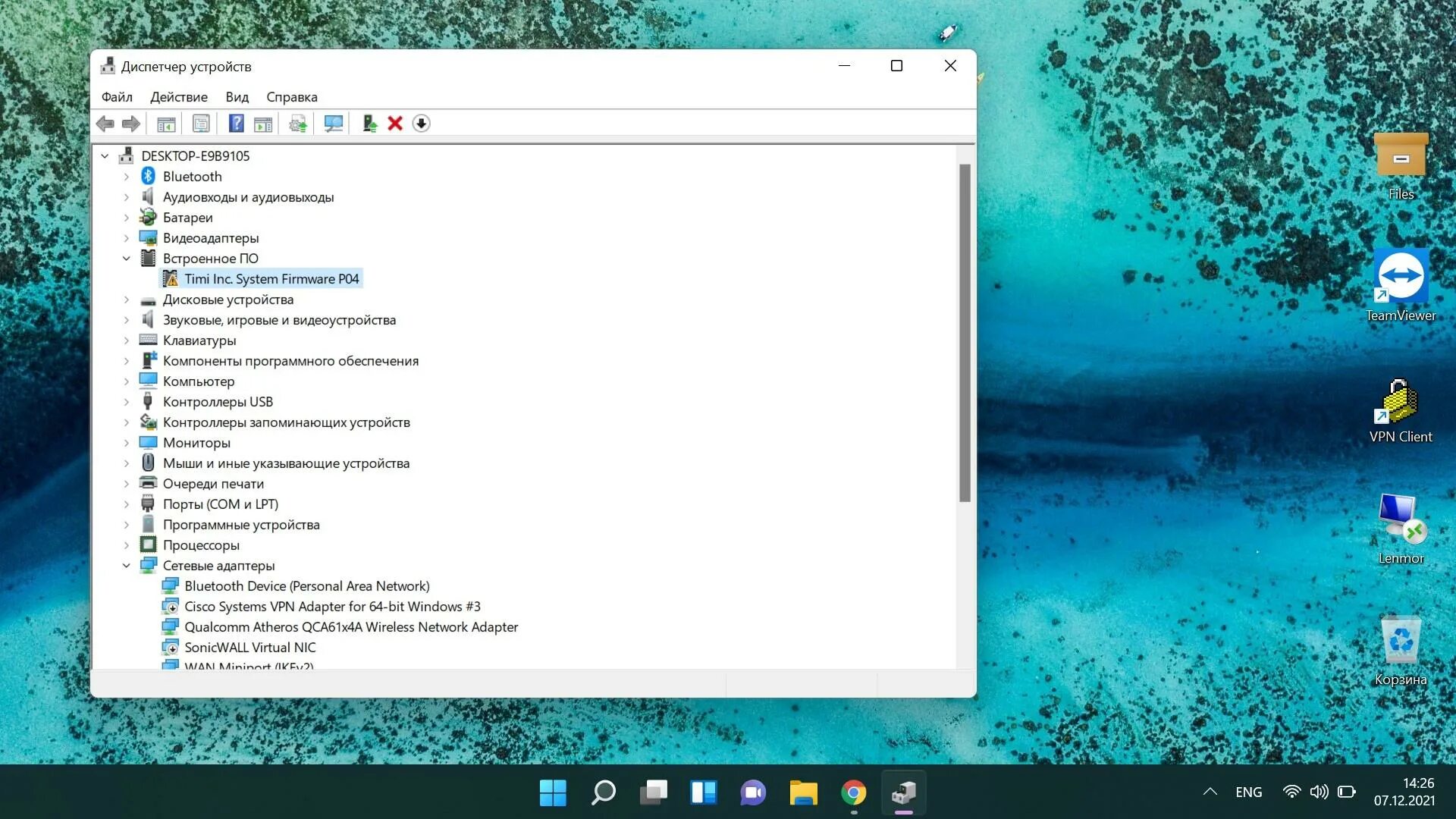
Task: Click the show/hide console tree icon
Action: coord(166,124)
